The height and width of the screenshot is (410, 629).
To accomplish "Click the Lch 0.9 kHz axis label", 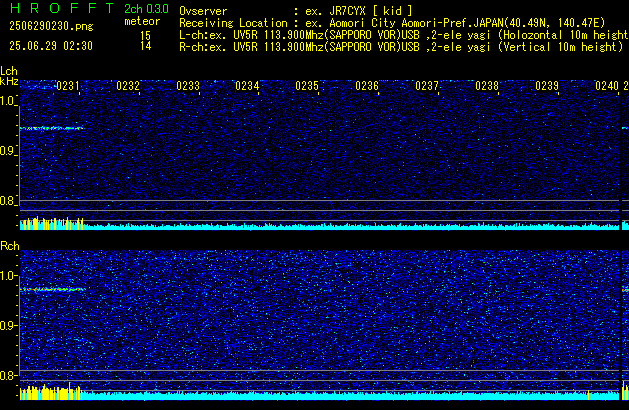I will point(8,151).
